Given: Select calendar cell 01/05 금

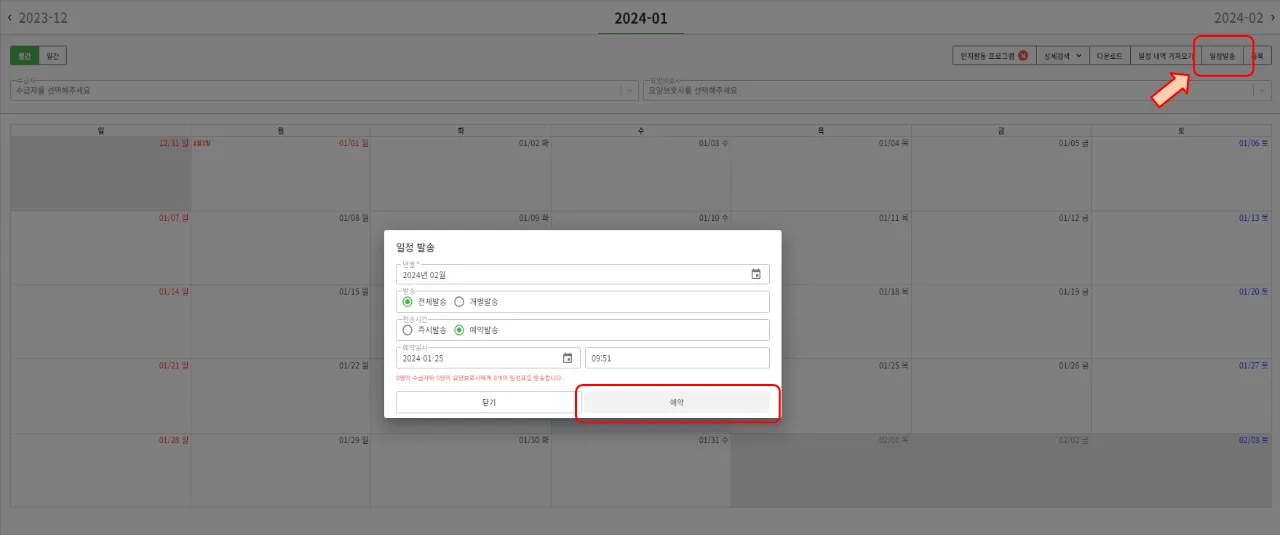Looking at the screenshot, I should coord(1001,173).
